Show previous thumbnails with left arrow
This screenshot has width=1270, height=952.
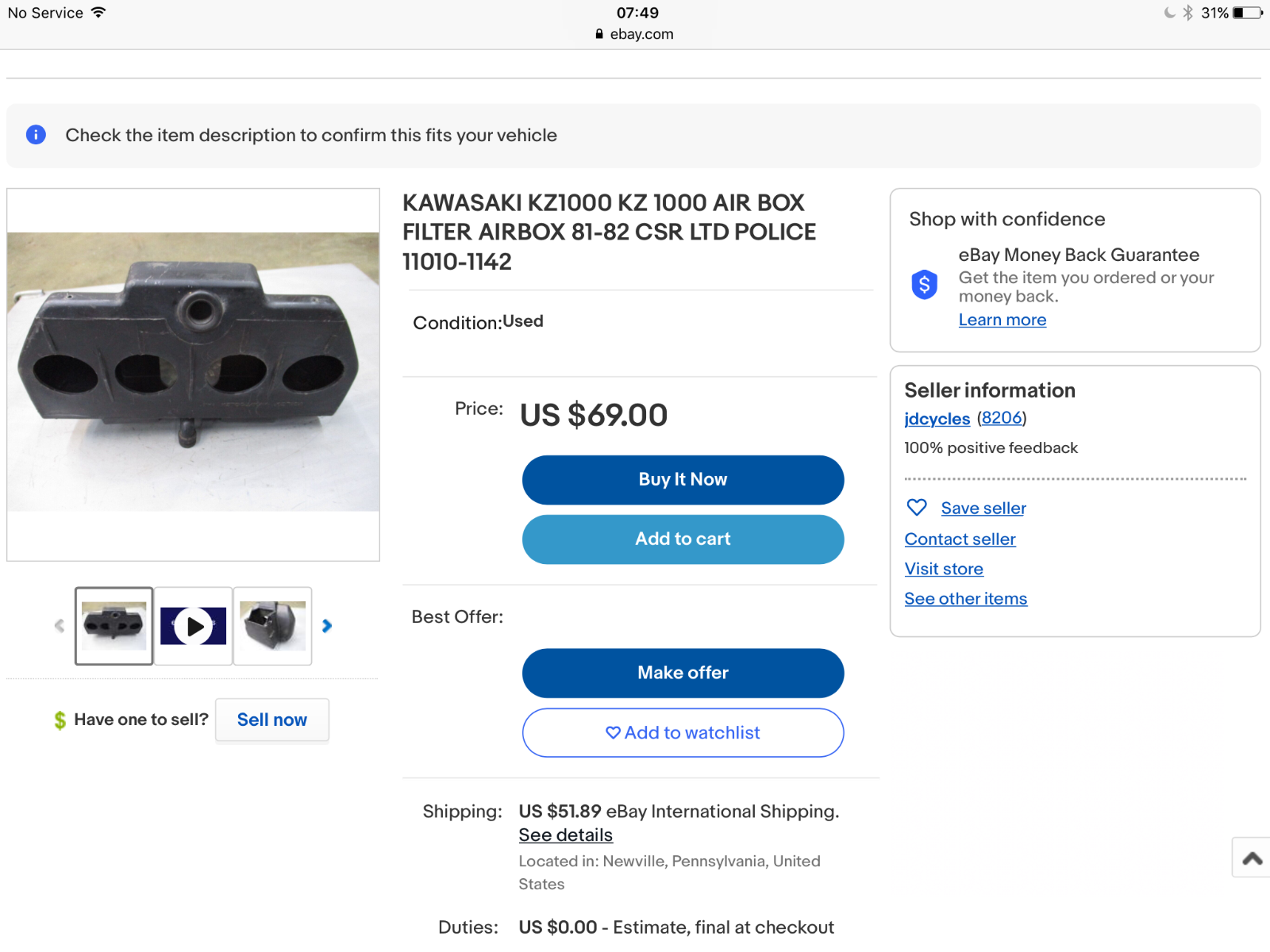(x=60, y=626)
